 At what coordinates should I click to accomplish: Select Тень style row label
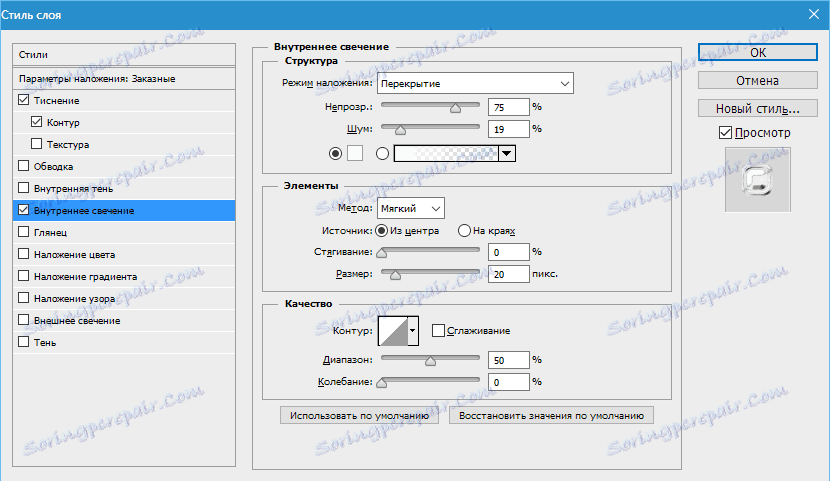point(45,343)
